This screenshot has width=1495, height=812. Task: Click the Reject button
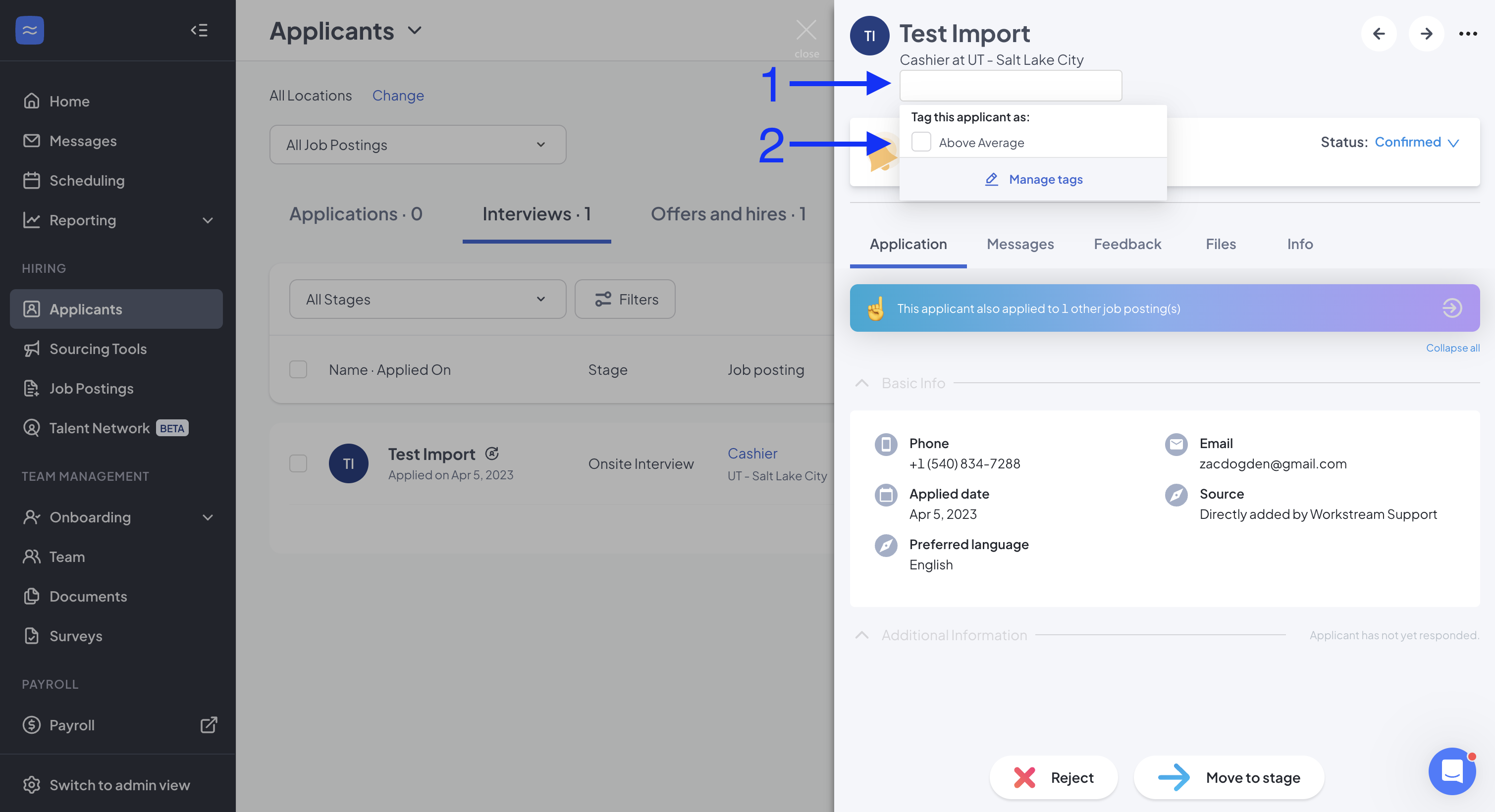click(1053, 777)
